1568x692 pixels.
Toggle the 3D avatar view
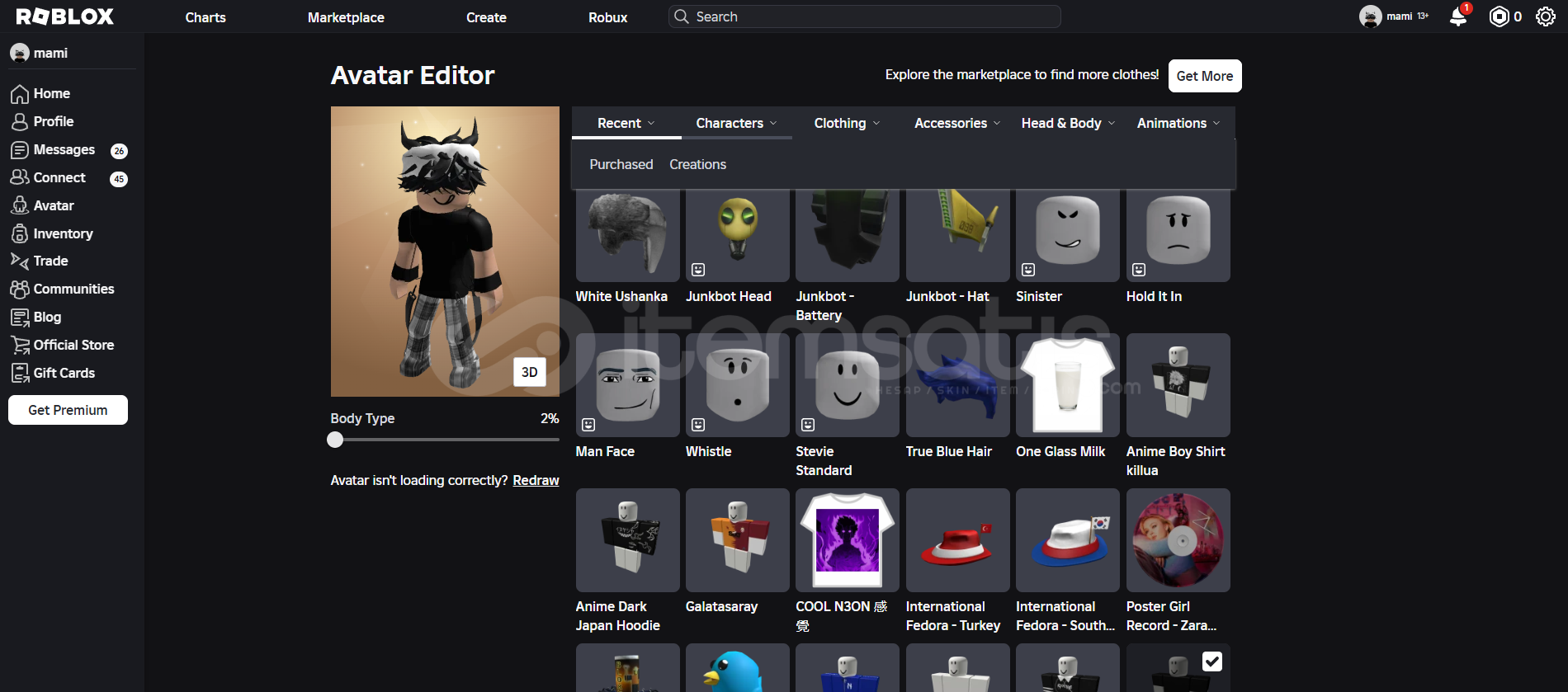[530, 372]
